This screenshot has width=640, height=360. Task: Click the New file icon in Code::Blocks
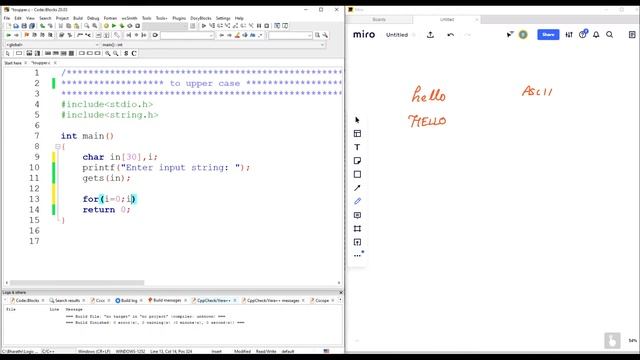8,26
